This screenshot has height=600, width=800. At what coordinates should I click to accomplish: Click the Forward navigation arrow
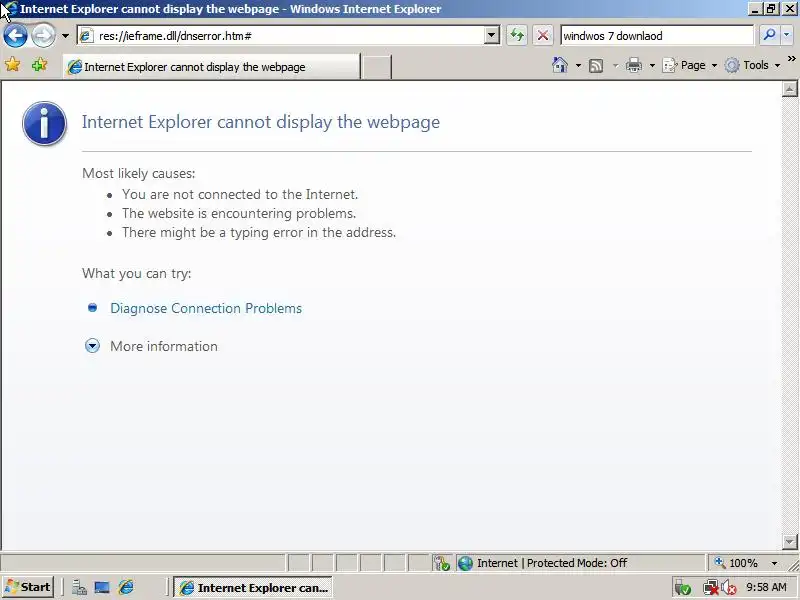click(43, 36)
